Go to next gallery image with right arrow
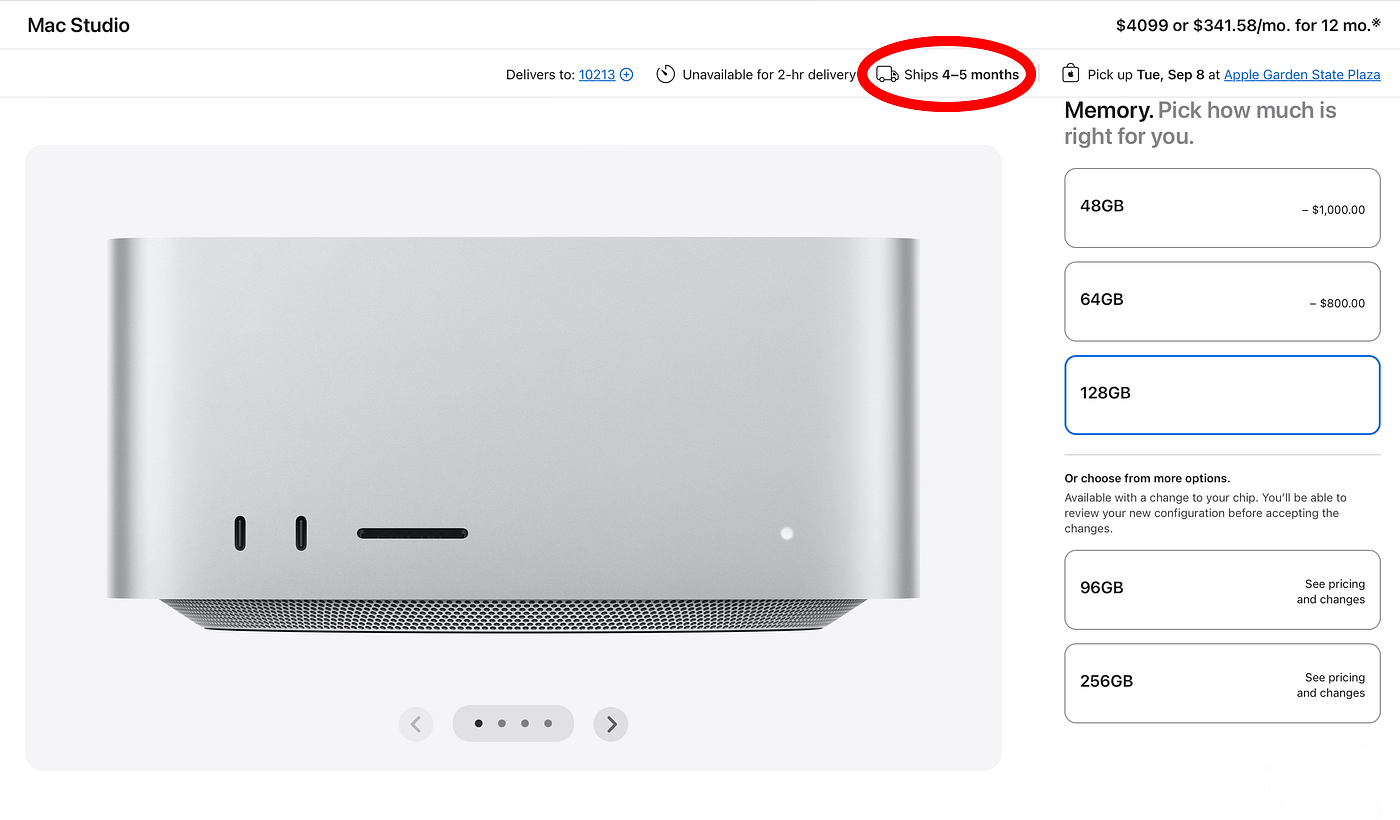 click(x=611, y=724)
